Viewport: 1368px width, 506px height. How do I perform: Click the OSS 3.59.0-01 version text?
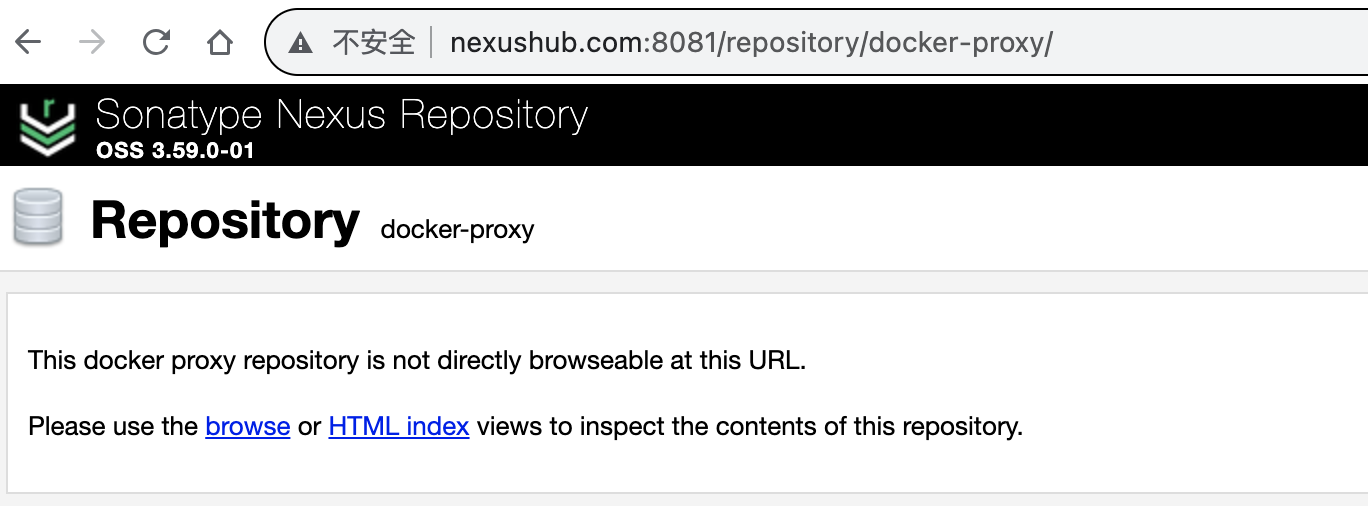[x=176, y=152]
